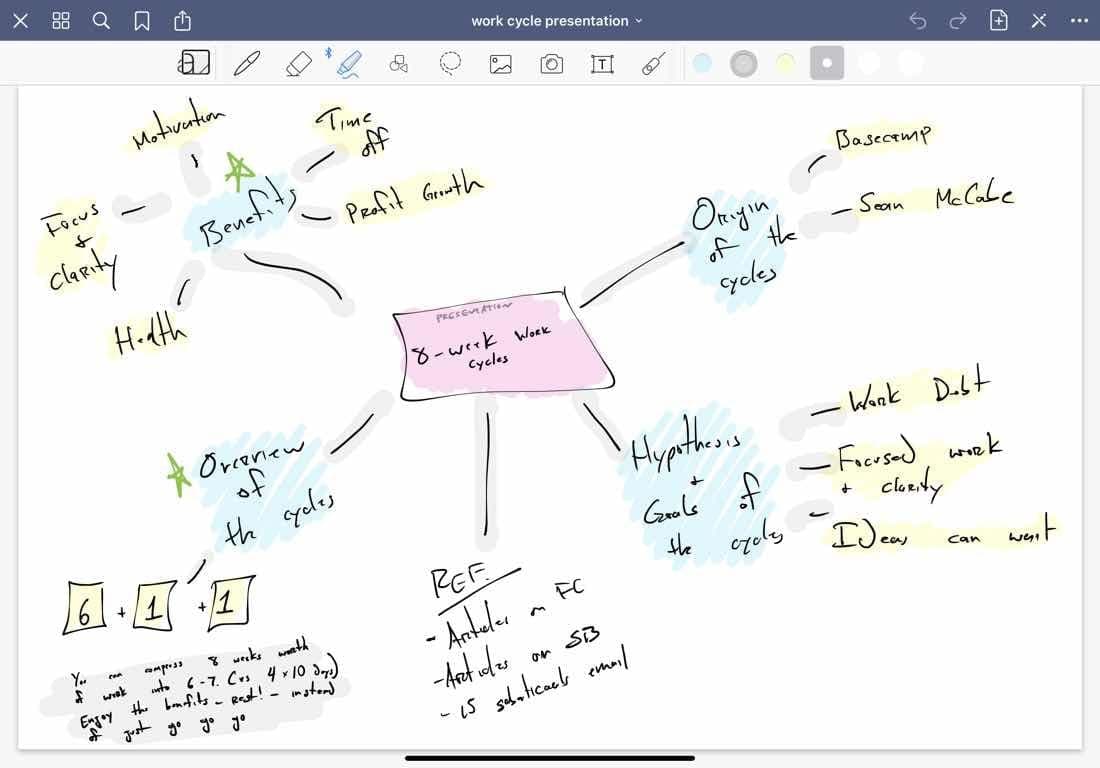Open the three-dot more options menu
The width and height of the screenshot is (1100, 768).
pyautogui.click(x=1079, y=21)
